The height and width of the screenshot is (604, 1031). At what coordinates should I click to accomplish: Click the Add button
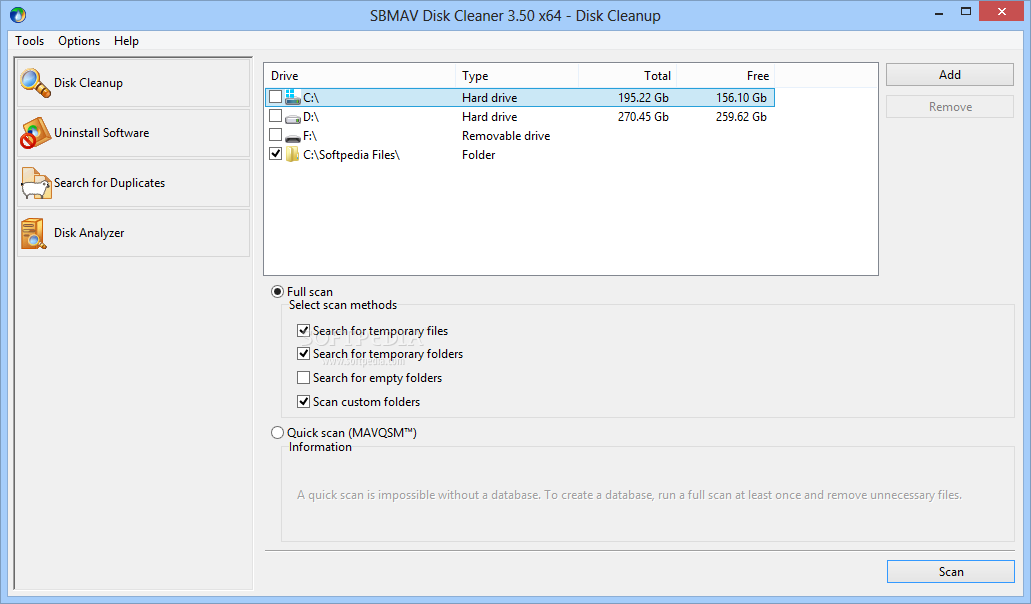tap(949, 75)
